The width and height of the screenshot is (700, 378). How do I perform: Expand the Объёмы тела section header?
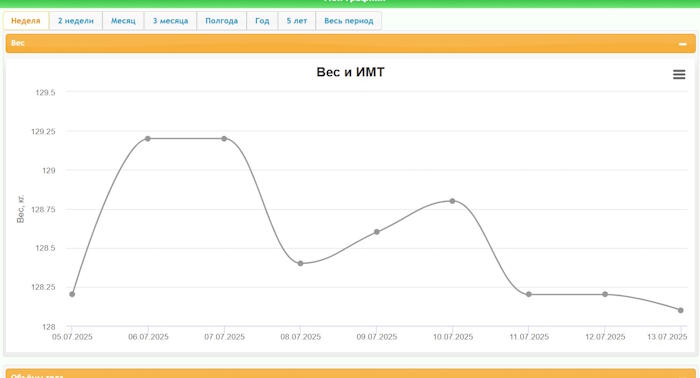coord(350,374)
